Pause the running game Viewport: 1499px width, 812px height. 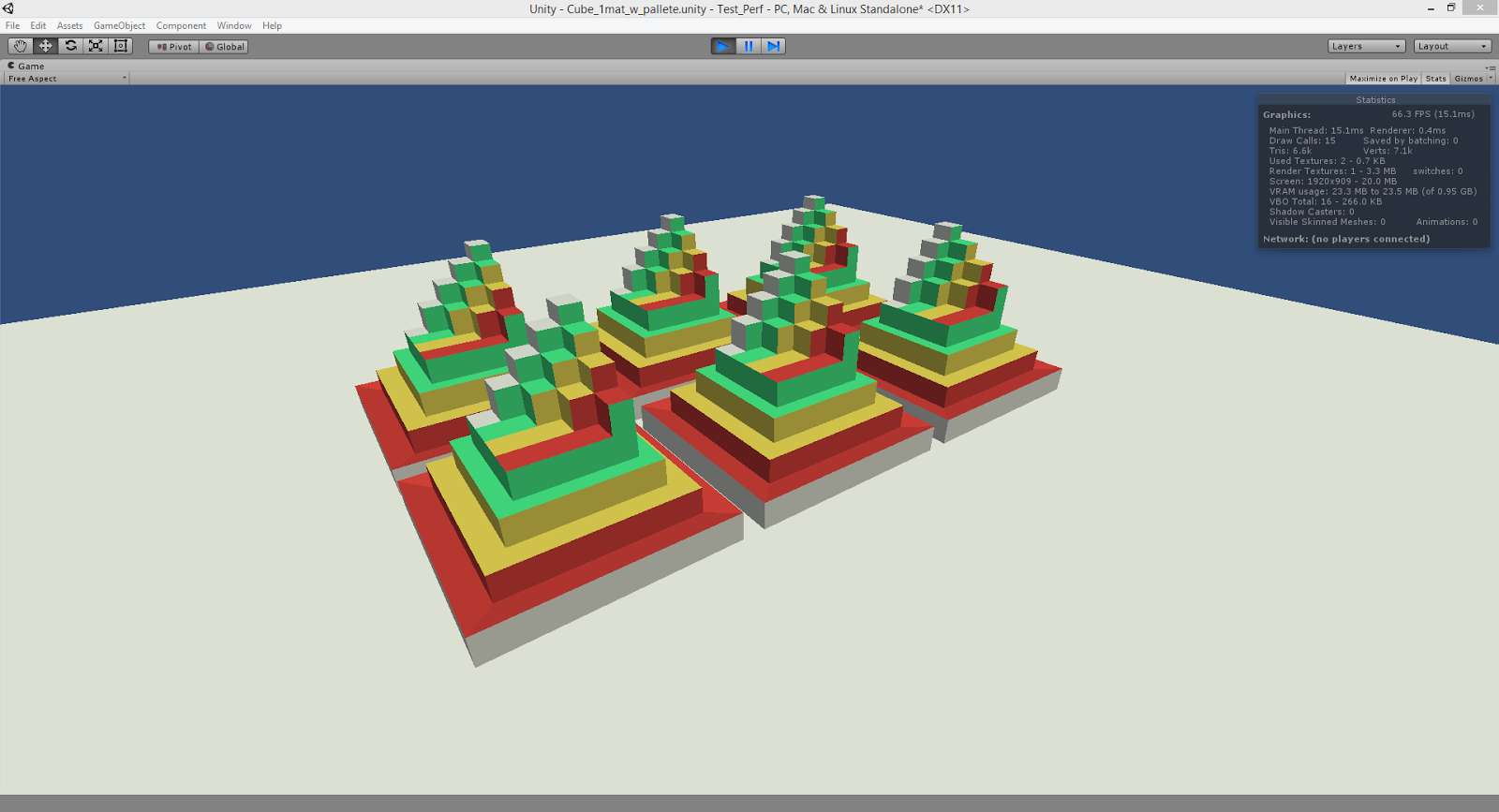[749, 46]
